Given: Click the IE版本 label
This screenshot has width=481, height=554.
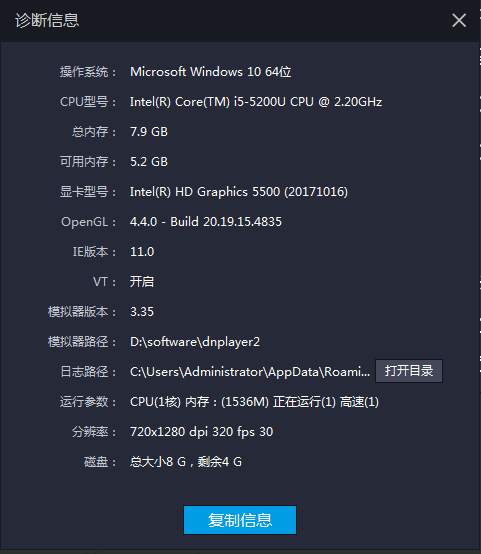Looking at the screenshot, I should [94, 252].
